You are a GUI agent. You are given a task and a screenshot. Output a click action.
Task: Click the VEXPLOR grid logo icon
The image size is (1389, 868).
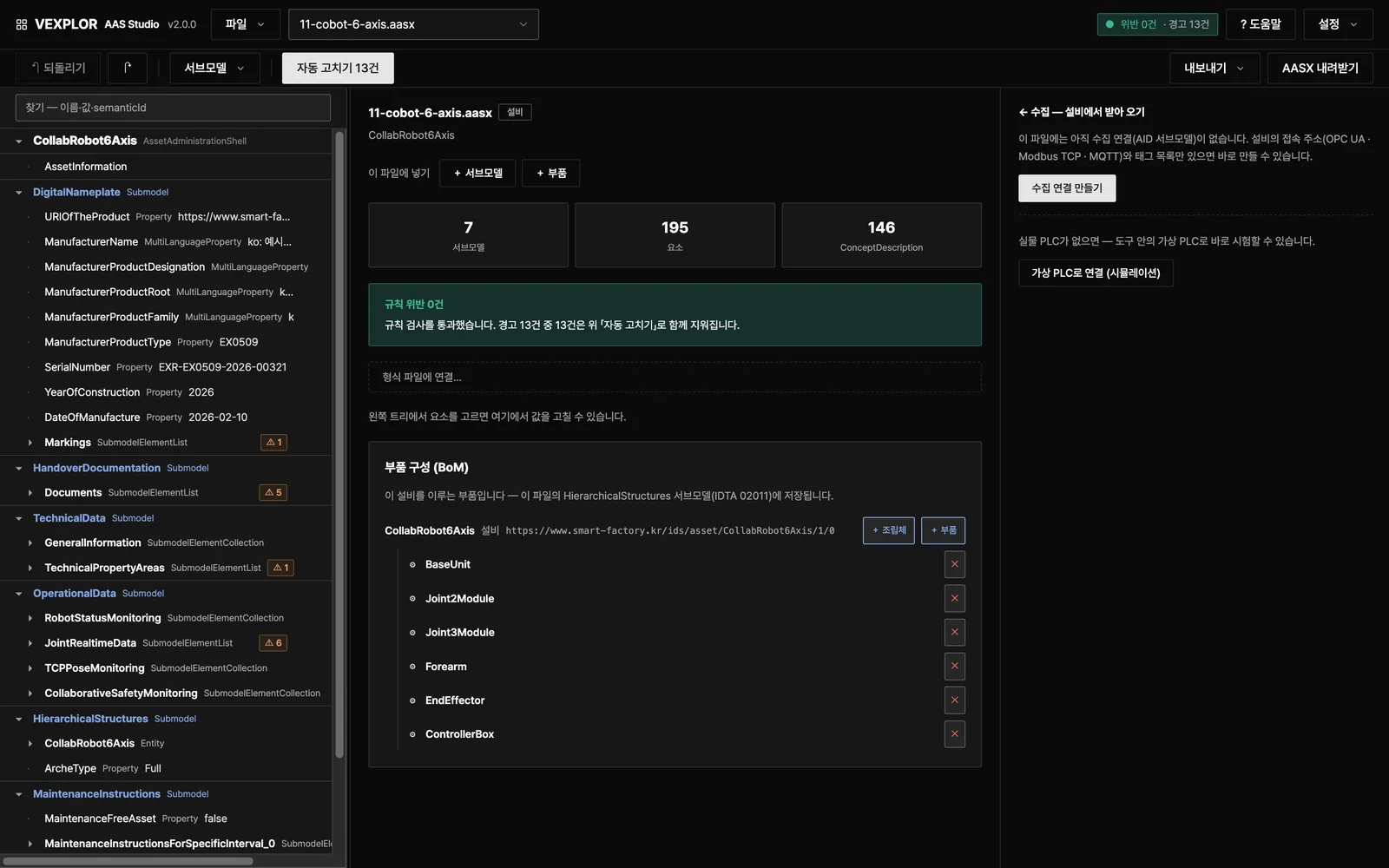22,24
